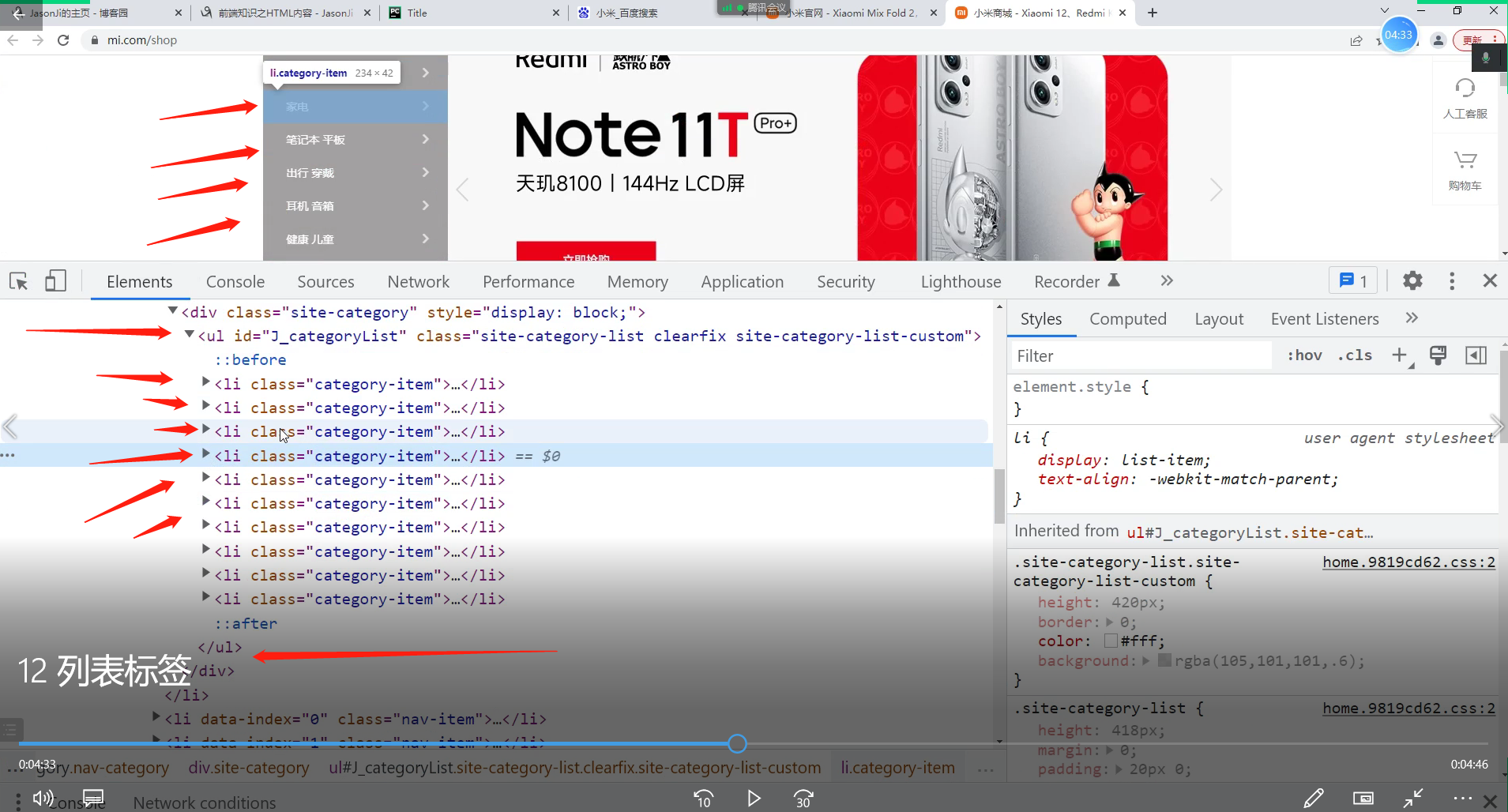This screenshot has height=812, width=1508.
Task: Play the video
Action: pos(754,799)
